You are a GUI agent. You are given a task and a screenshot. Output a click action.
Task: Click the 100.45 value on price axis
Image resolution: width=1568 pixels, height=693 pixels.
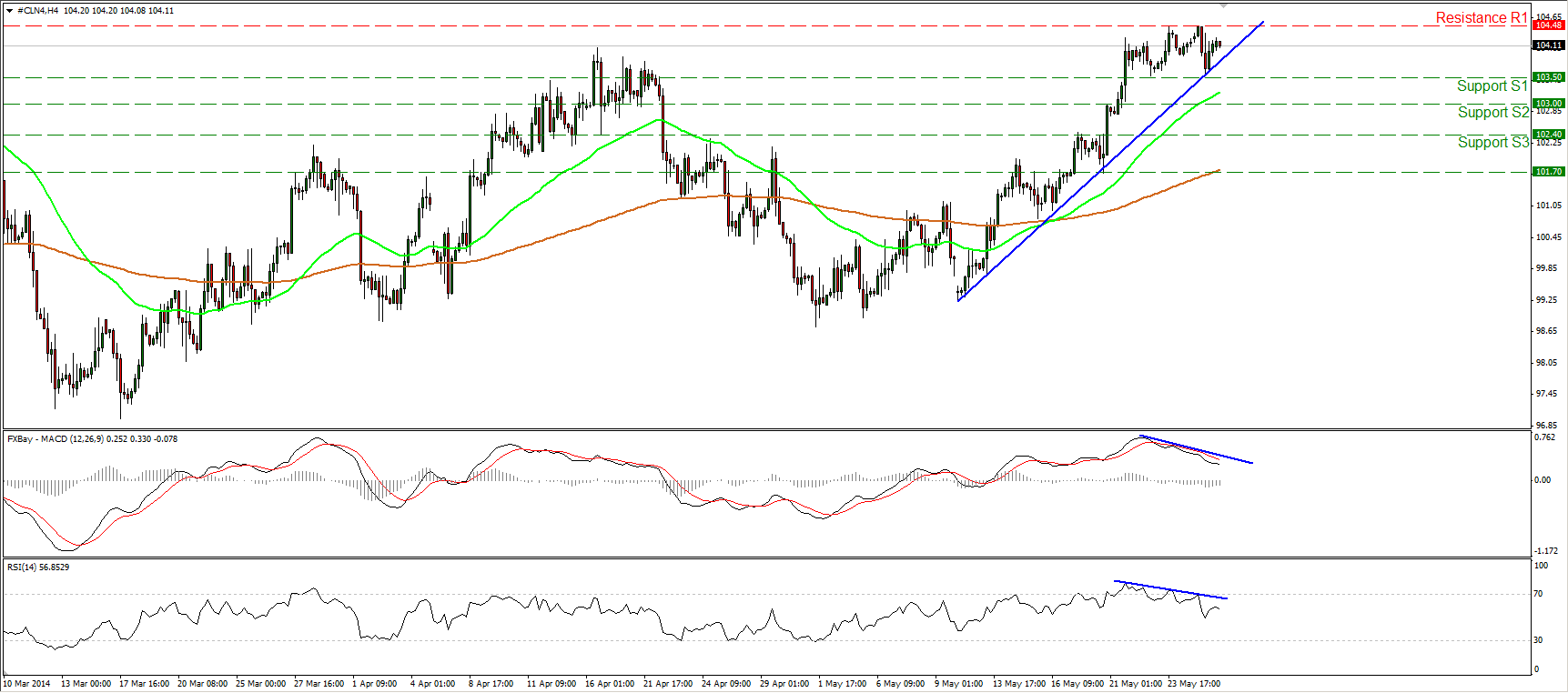pos(1548,237)
